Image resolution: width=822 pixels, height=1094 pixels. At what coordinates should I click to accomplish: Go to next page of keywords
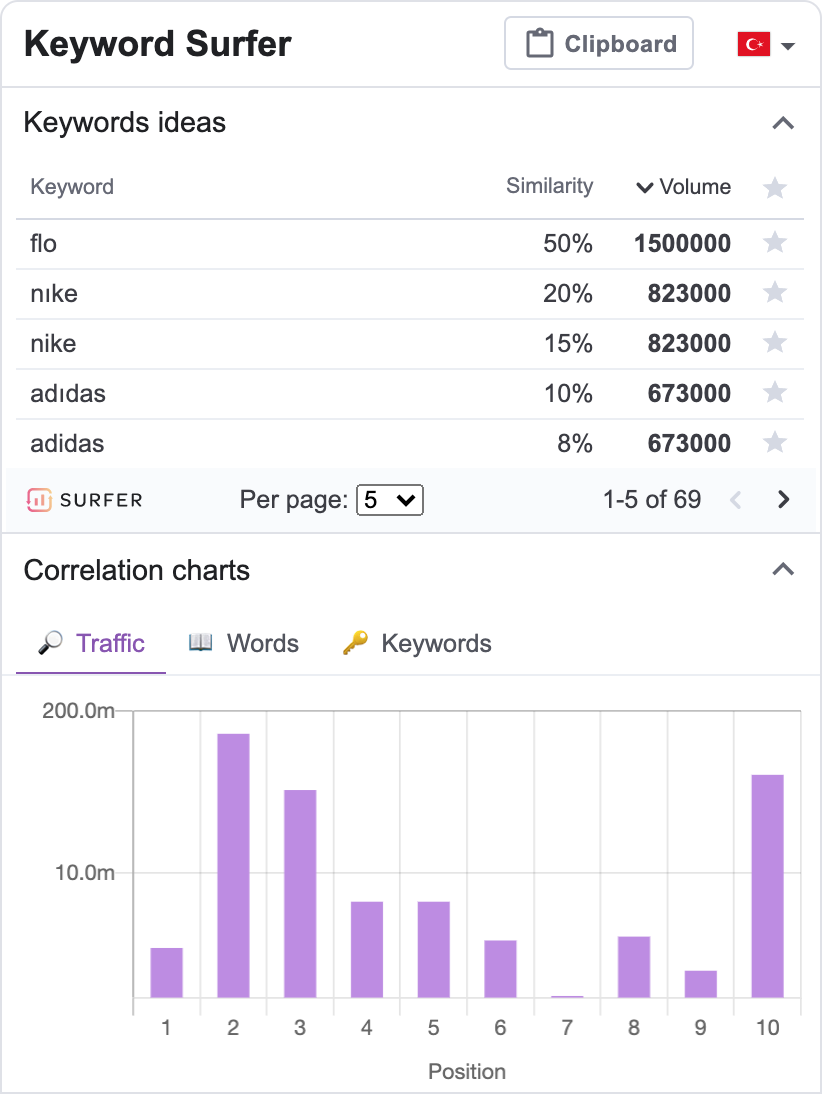click(783, 500)
